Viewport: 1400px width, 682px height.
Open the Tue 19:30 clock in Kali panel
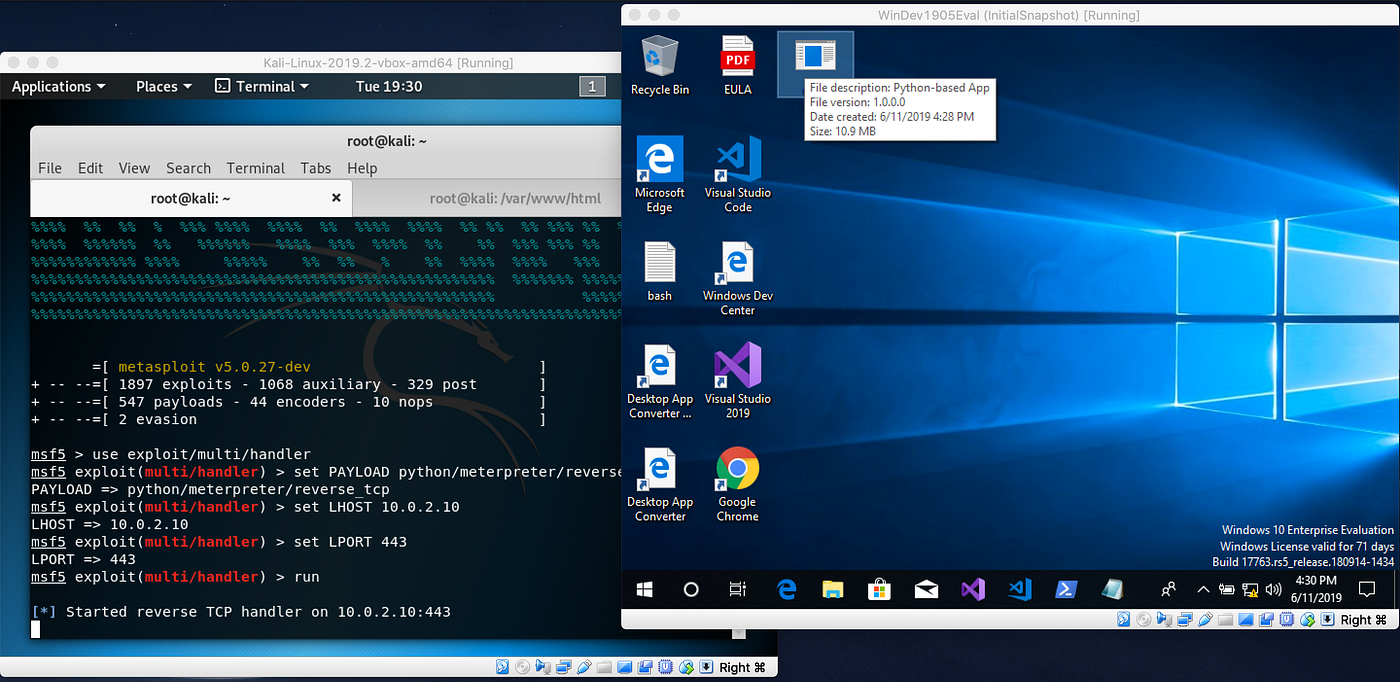pyautogui.click(x=389, y=87)
